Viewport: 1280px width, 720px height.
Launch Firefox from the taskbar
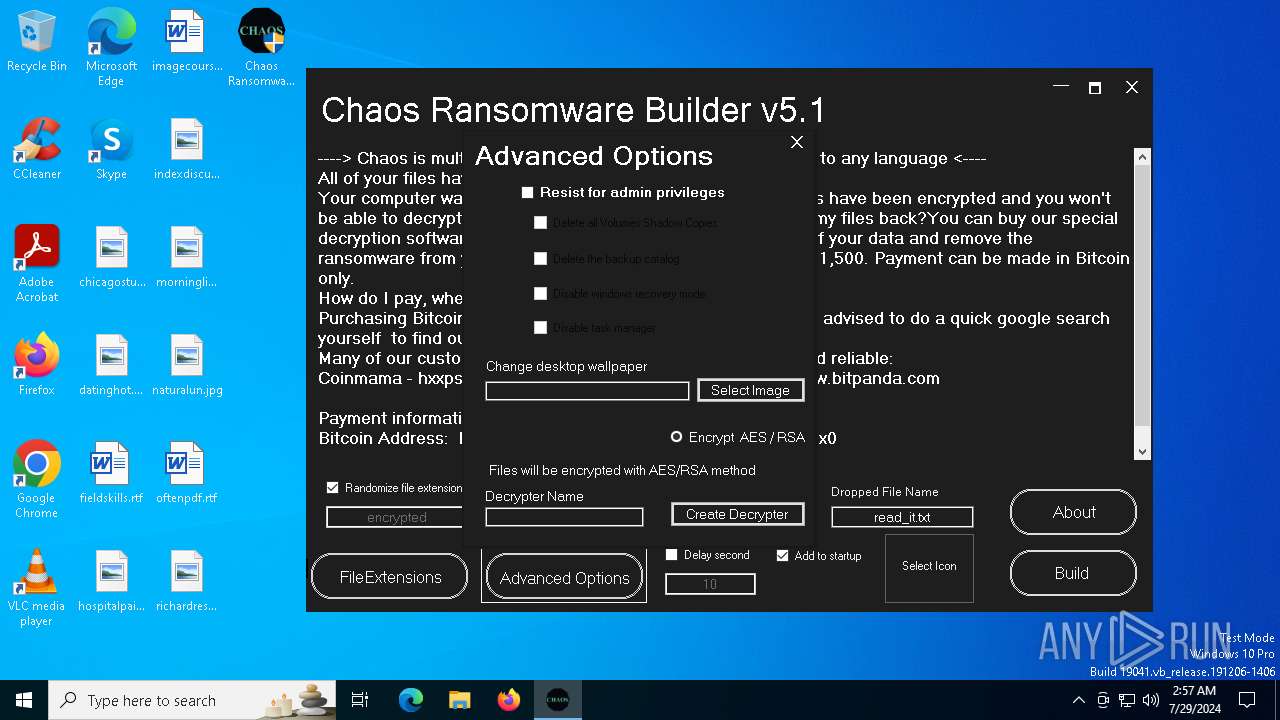pos(509,700)
